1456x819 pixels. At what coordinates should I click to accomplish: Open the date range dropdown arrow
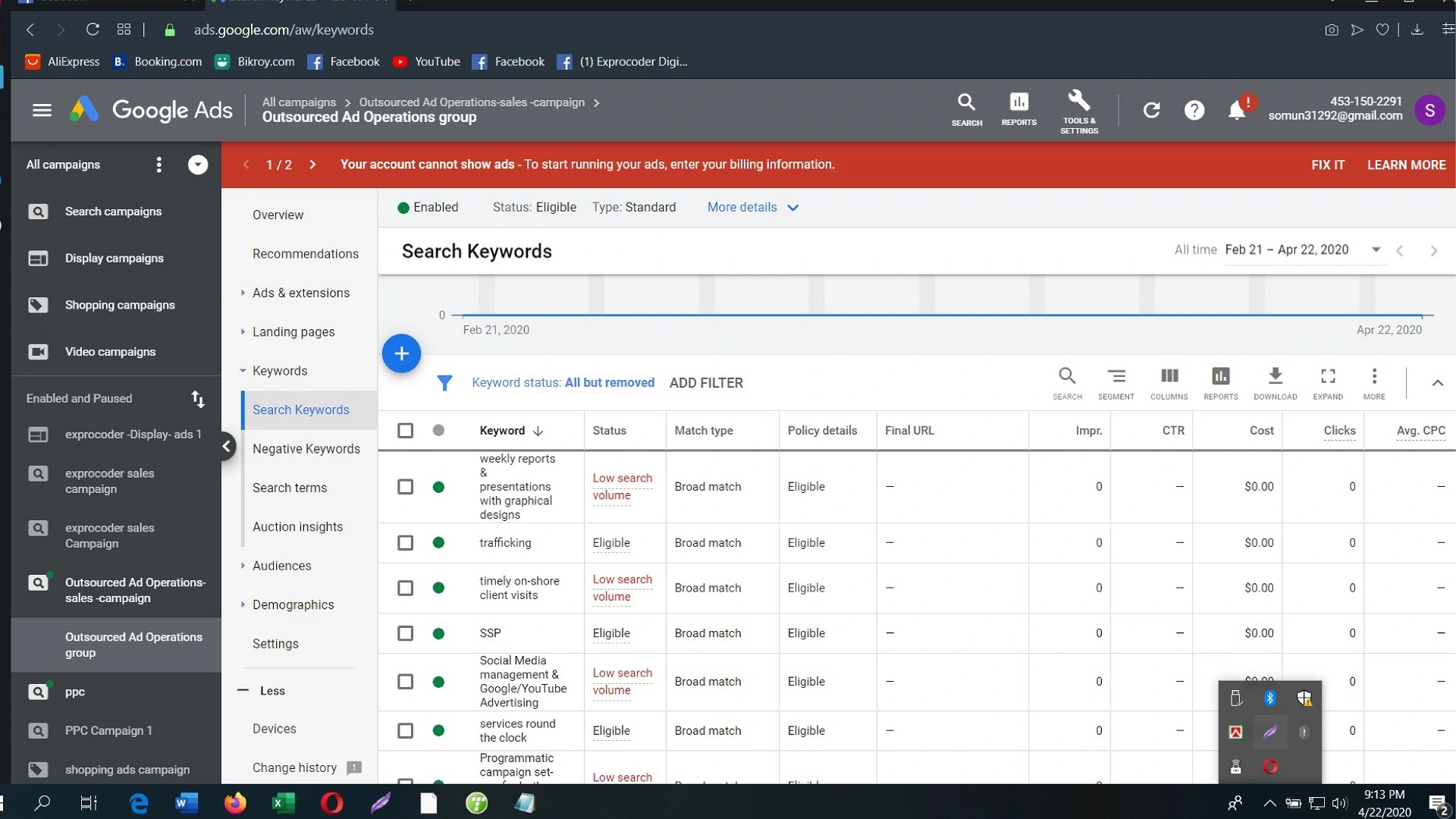coord(1376,250)
